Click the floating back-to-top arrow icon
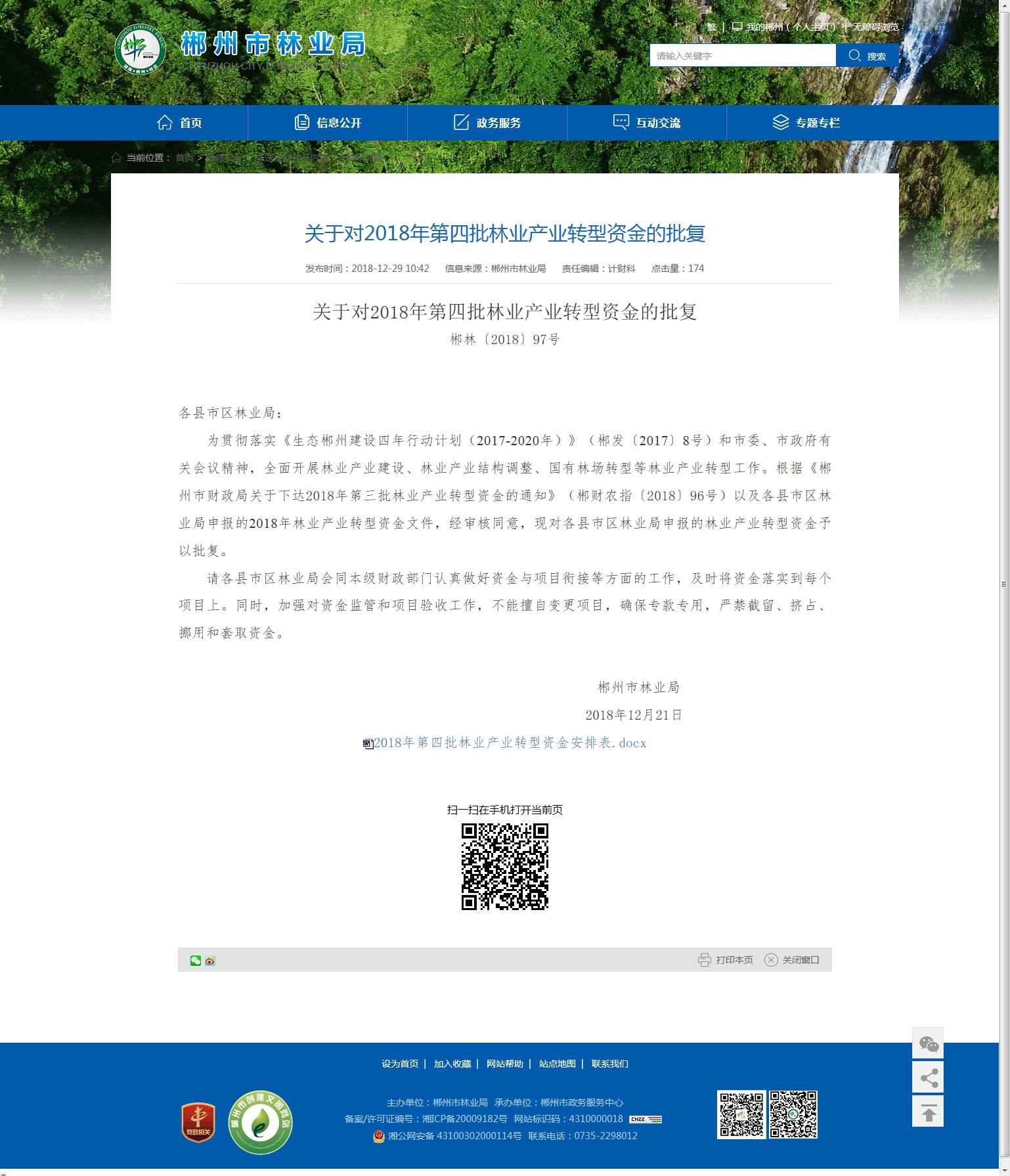 [x=928, y=1112]
